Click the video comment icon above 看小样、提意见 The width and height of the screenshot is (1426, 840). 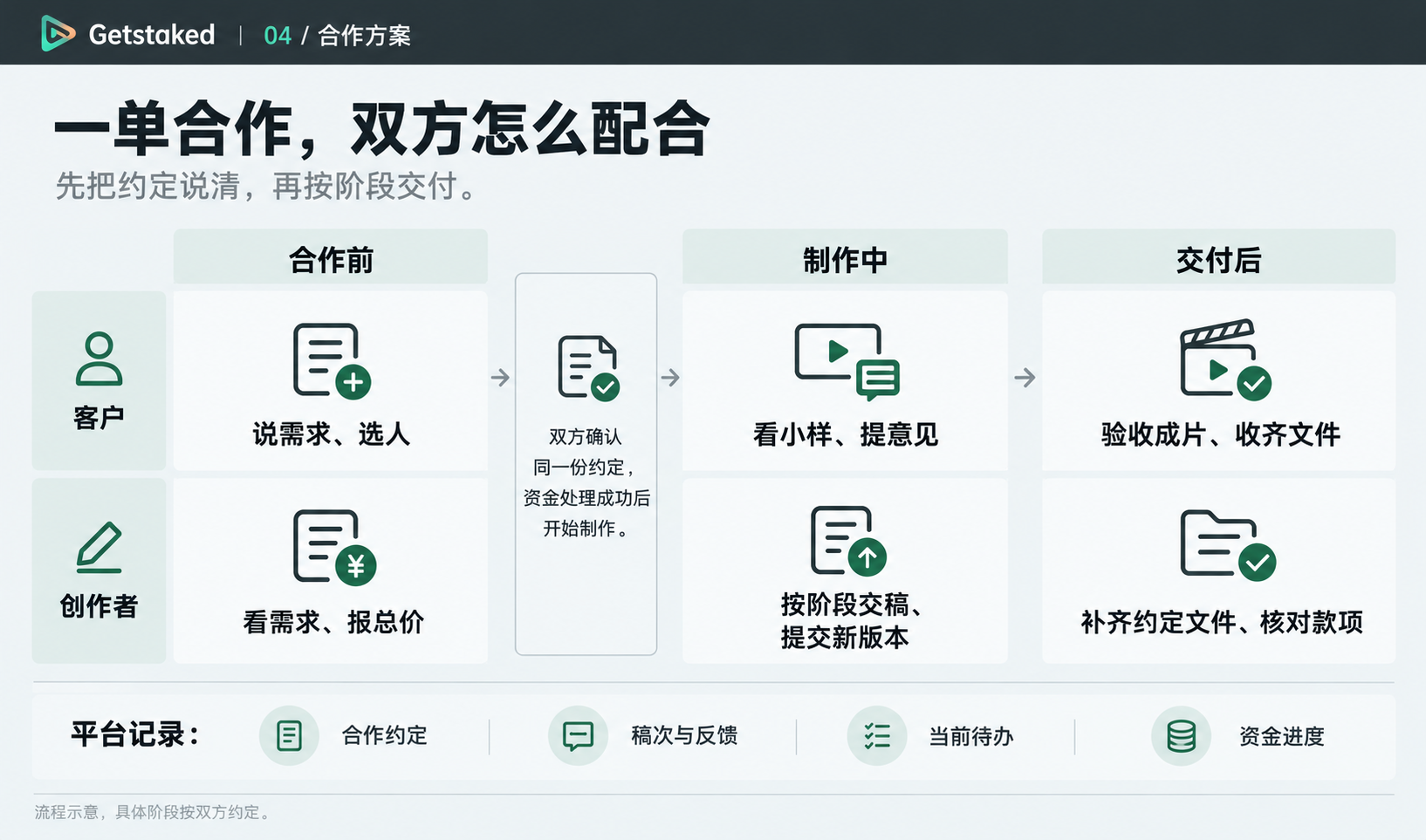847,362
